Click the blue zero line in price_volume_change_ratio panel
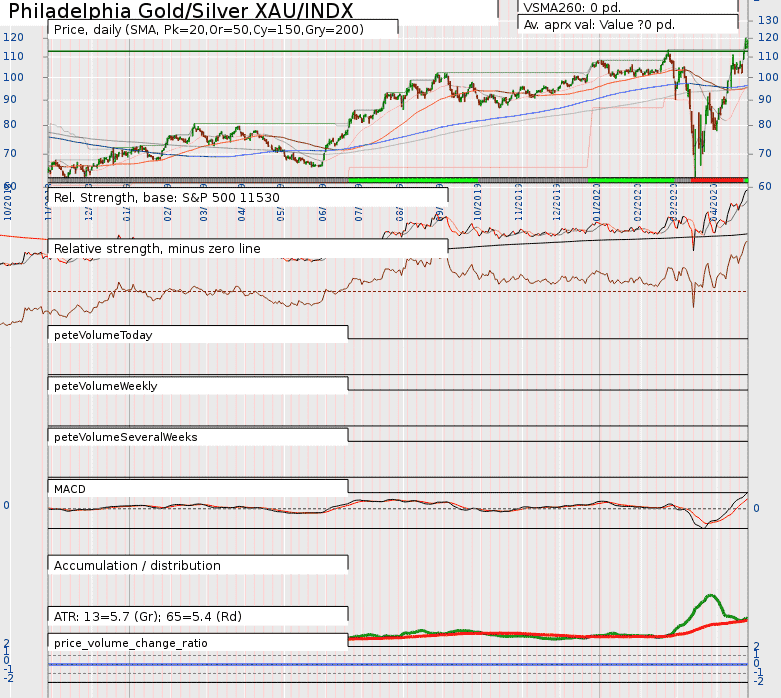Image resolution: width=781 pixels, height=698 pixels. (x=398, y=665)
